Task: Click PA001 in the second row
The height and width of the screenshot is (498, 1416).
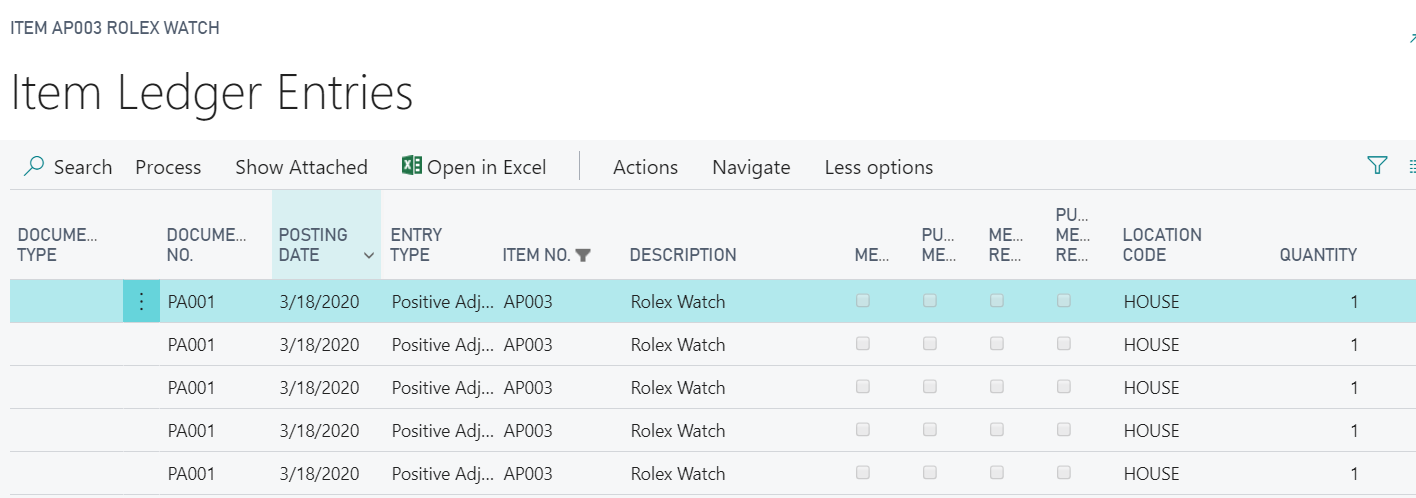Action: point(191,345)
